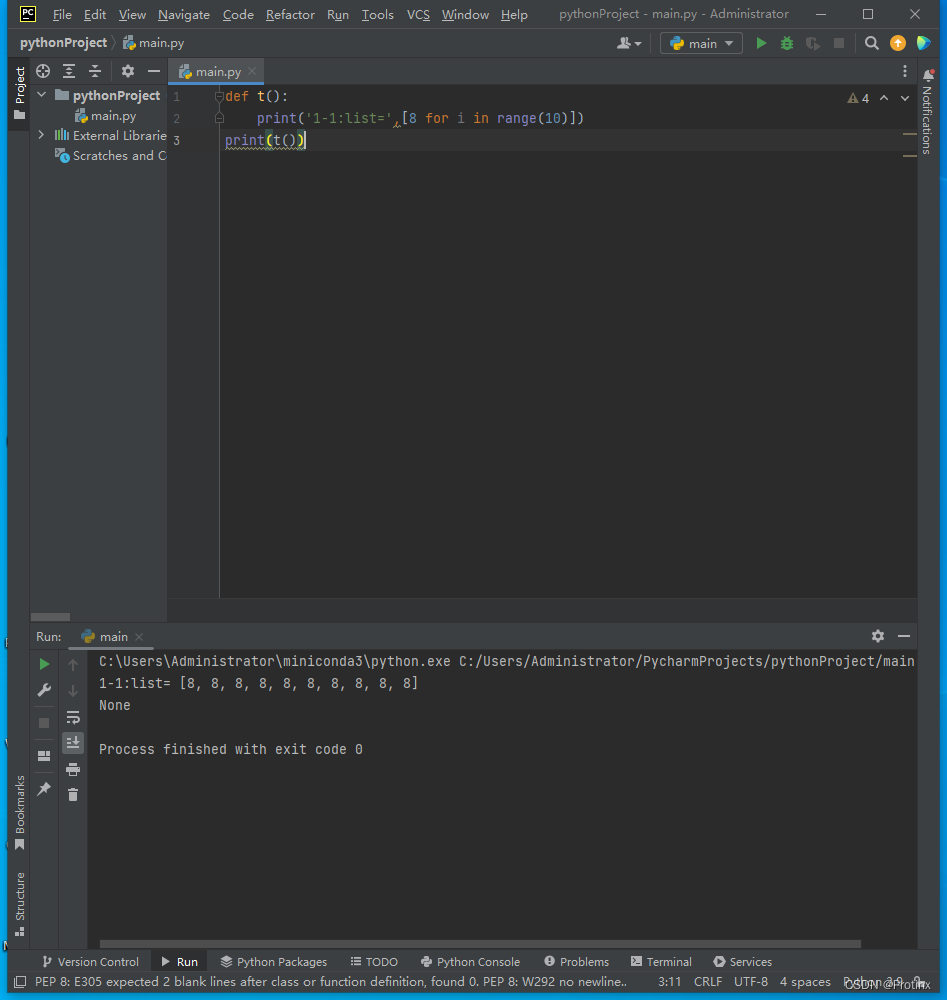
Task: Open Search Everywhere magnifier icon
Action: (x=872, y=43)
